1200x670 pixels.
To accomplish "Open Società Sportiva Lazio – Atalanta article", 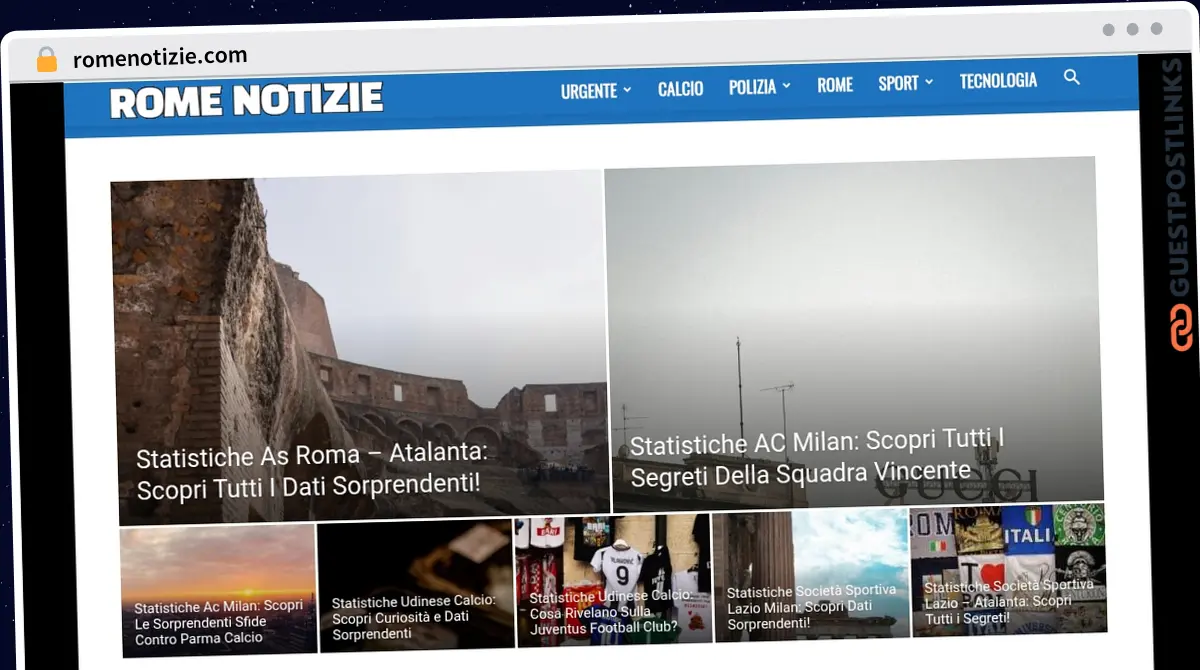I will pos(1008,601).
